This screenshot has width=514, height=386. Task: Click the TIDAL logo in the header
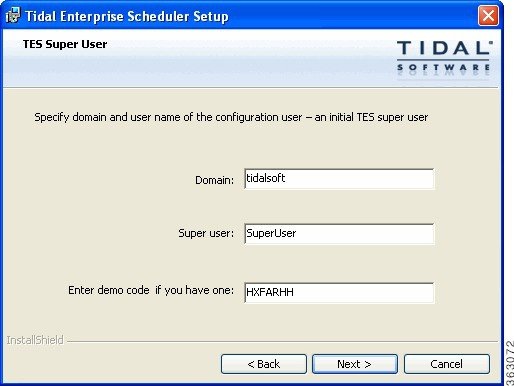coord(445,48)
